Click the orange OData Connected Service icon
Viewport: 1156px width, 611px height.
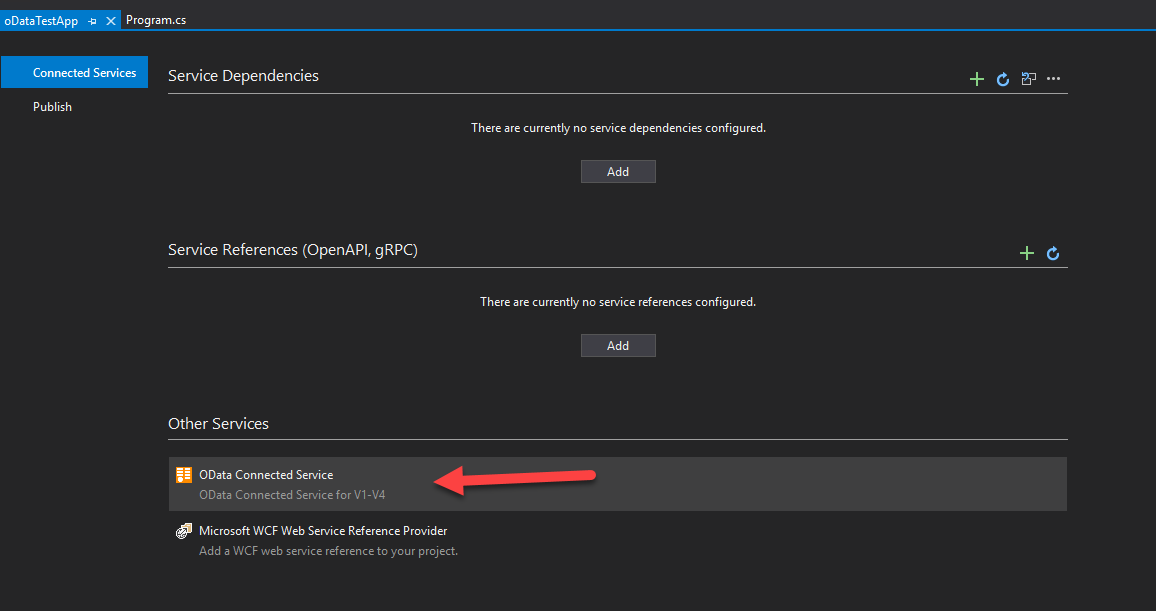(x=183, y=475)
